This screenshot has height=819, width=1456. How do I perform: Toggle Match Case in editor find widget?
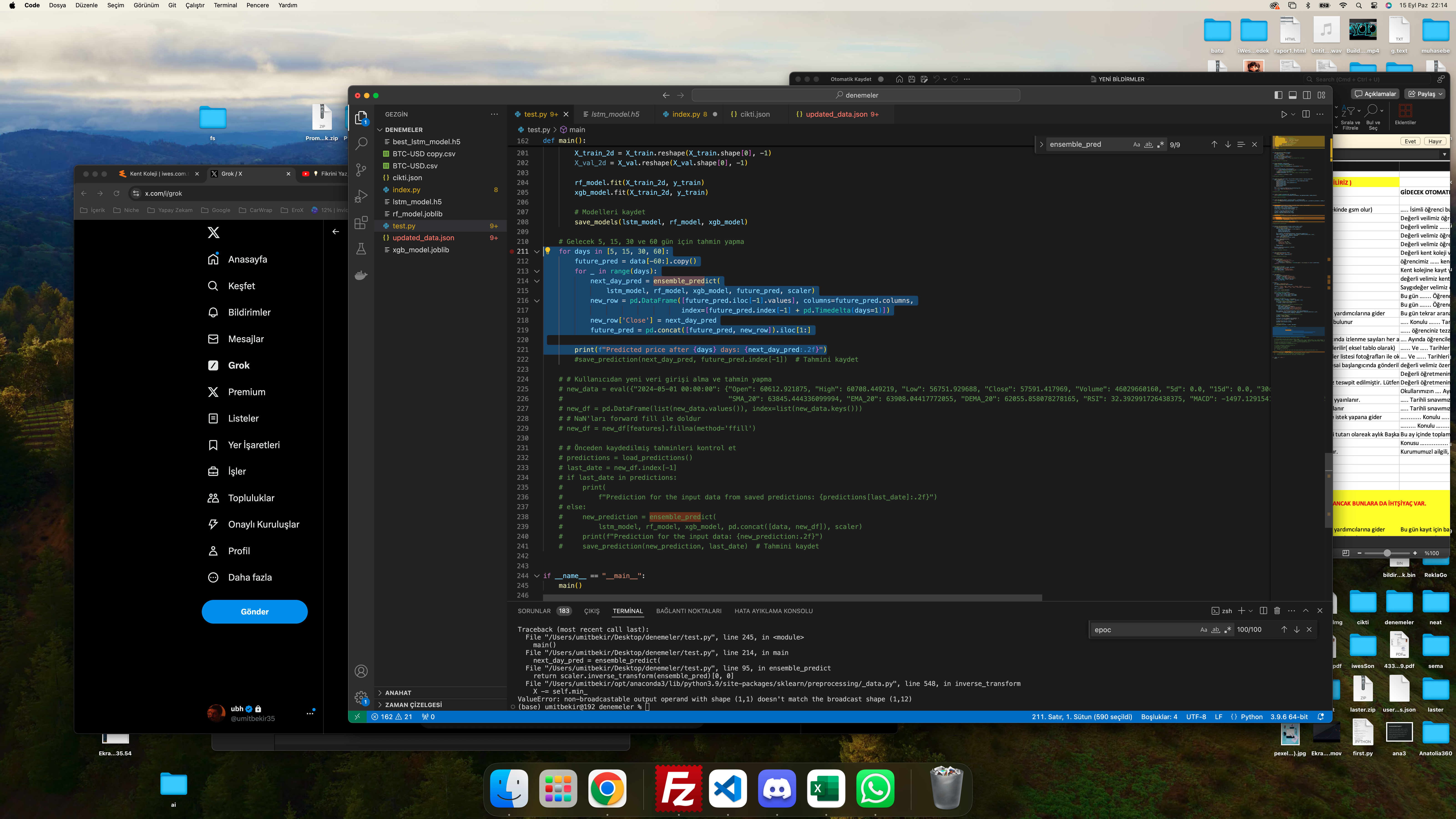1136,144
